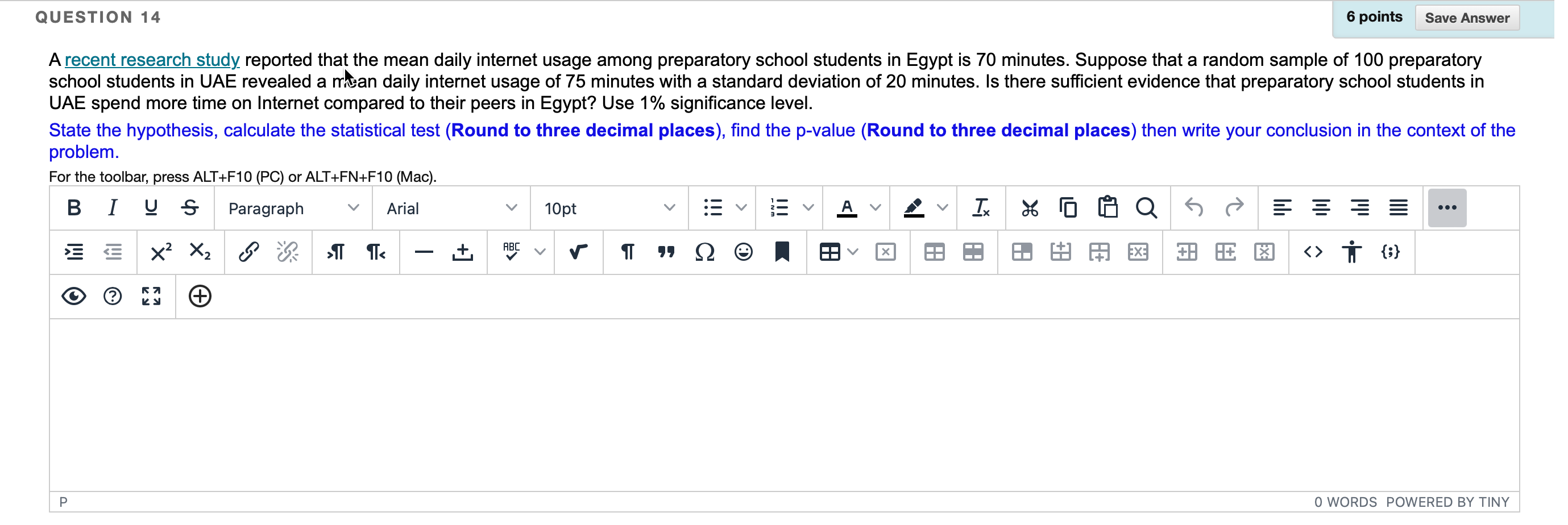This screenshot has width=1568, height=525.
Task: Cut the selected text
Action: tap(1030, 208)
